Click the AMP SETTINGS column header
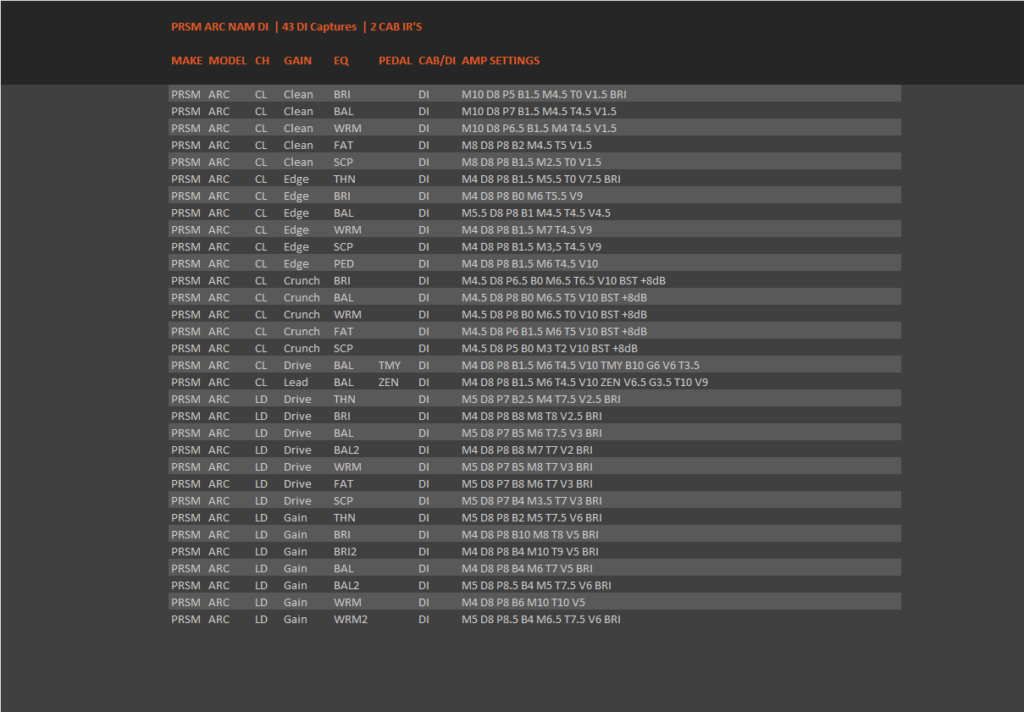 pos(500,61)
